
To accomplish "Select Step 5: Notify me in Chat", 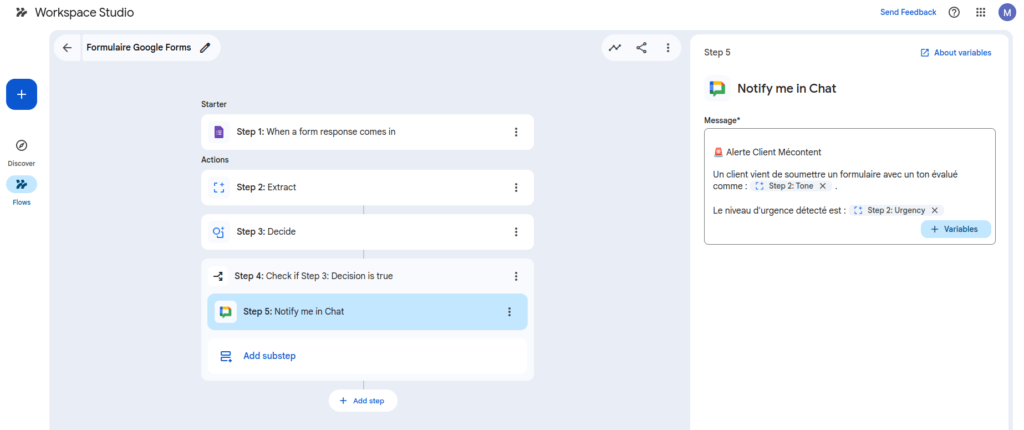I will point(367,312).
